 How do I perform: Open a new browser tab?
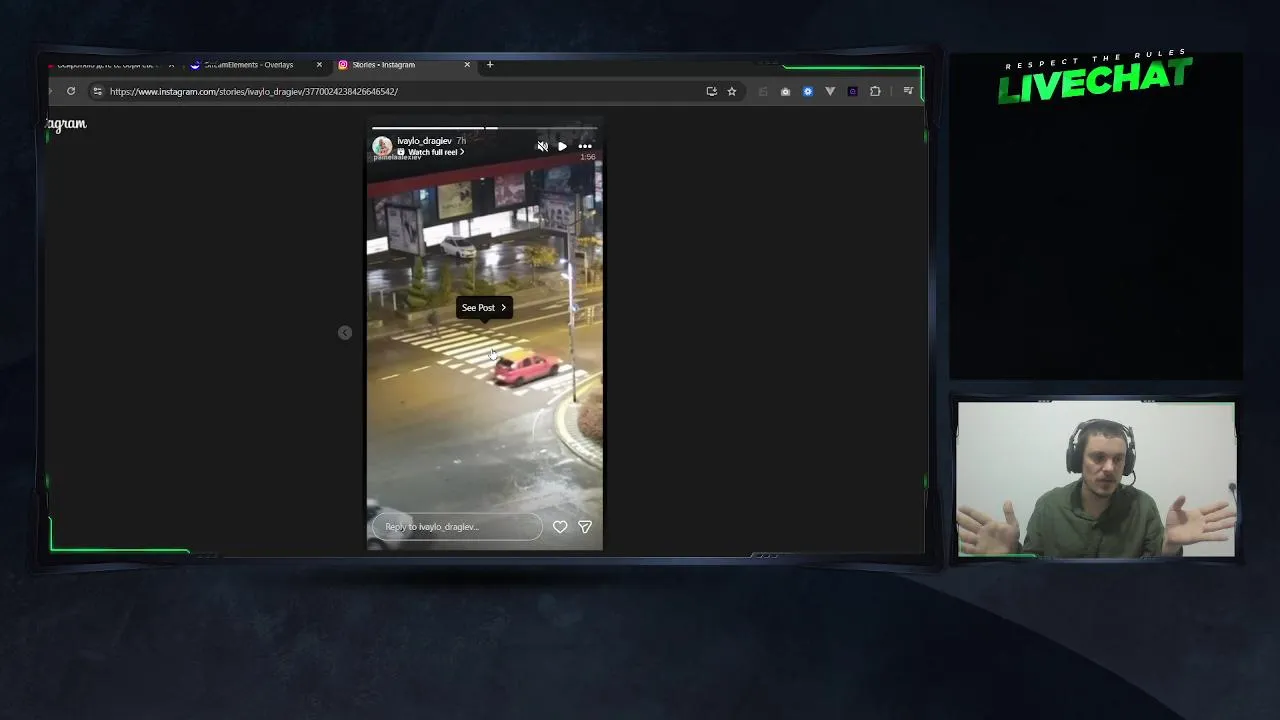point(490,65)
